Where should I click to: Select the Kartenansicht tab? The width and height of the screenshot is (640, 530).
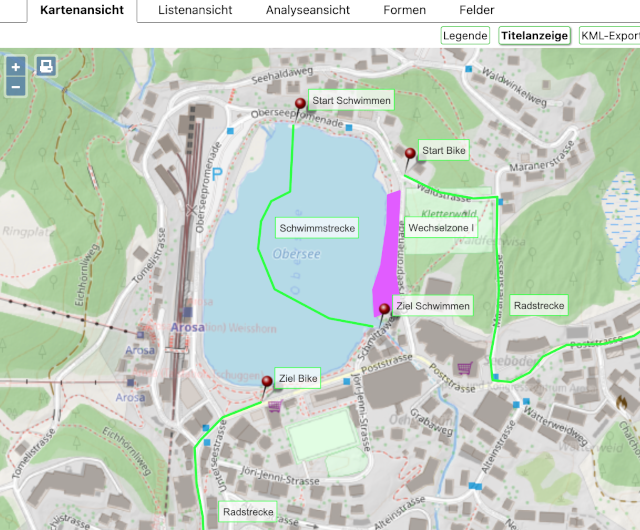(x=82, y=11)
